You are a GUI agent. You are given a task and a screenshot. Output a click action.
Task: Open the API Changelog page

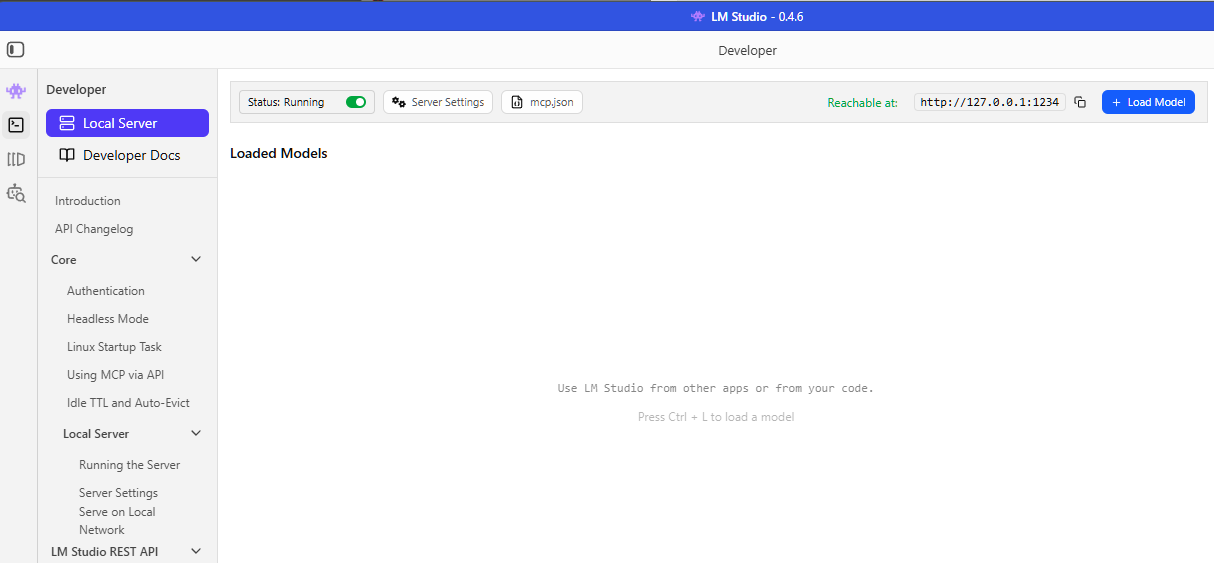click(94, 229)
